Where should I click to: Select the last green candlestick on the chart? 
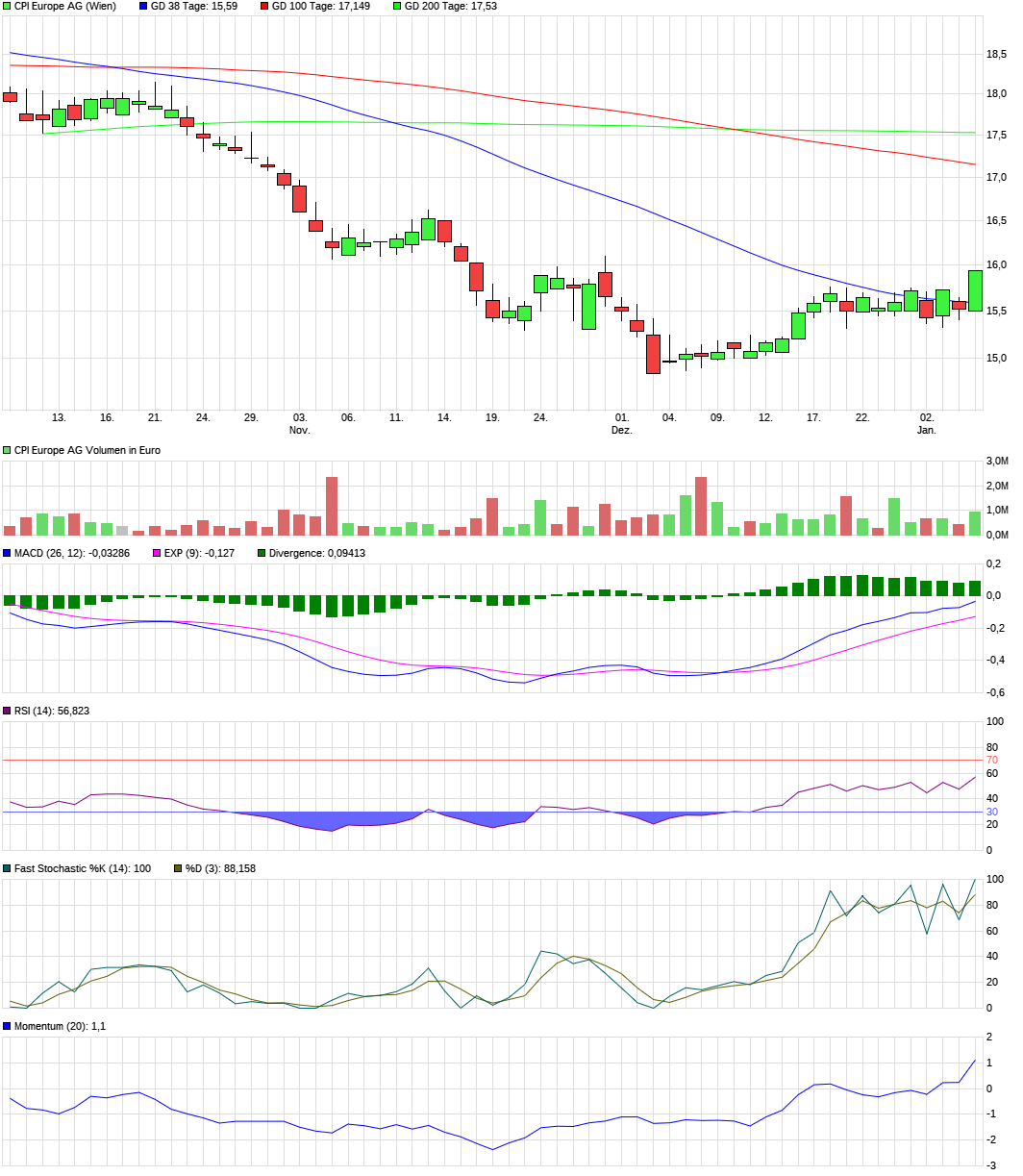coord(975,288)
